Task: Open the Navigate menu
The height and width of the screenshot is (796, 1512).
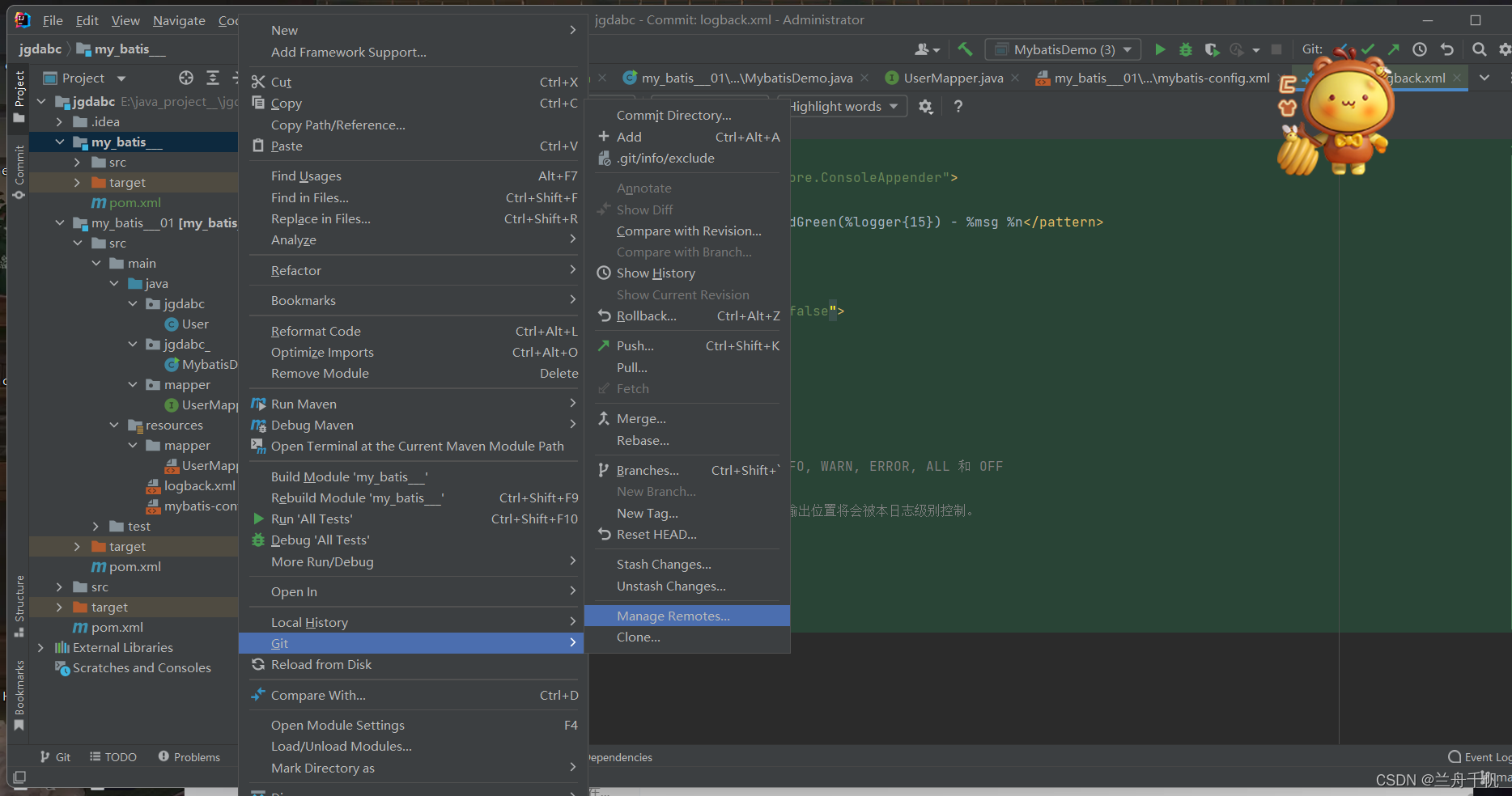Action: pyautogui.click(x=179, y=20)
